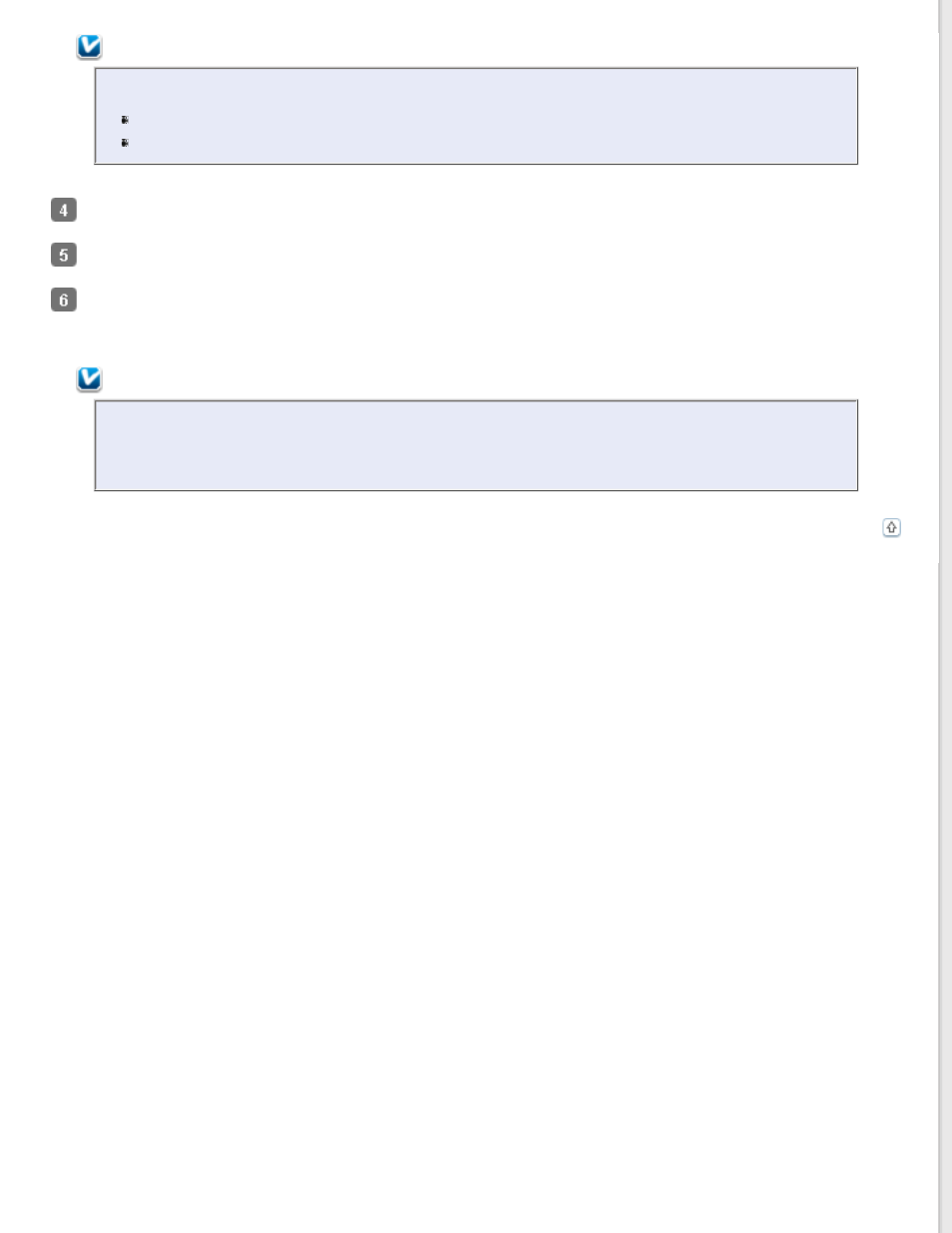Click blank line beside upper checkmark icon
Image resolution: width=952 pixels, height=1233 pixels.
click(x=479, y=47)
